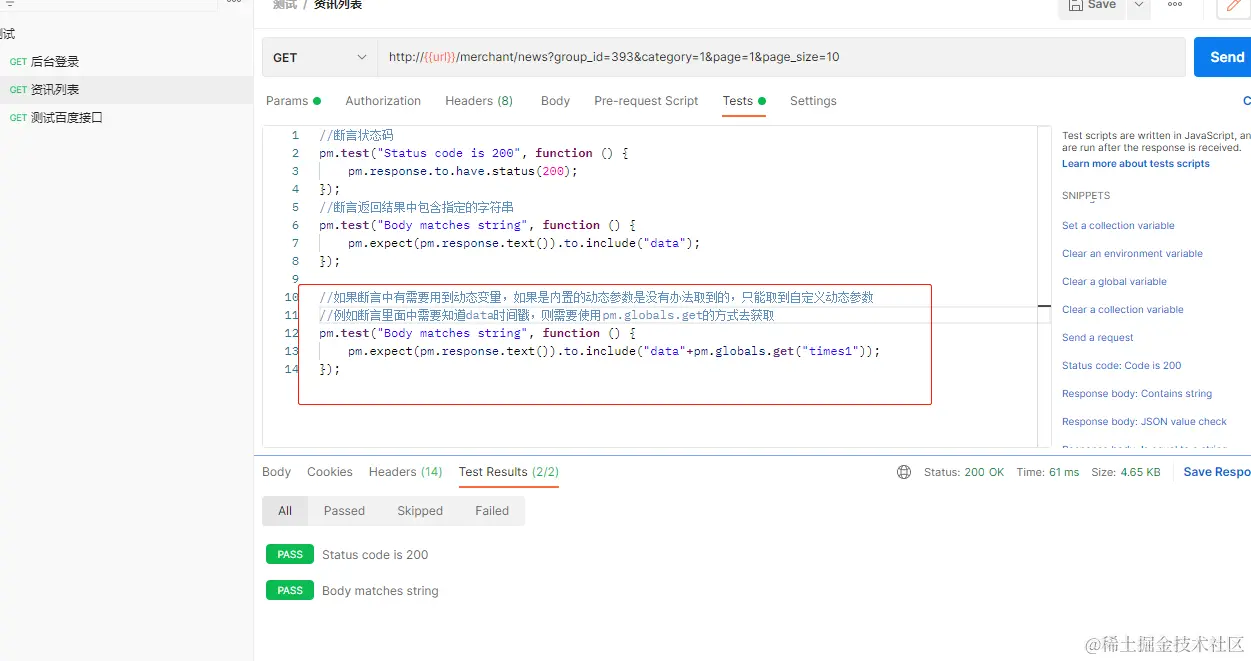1251x661 pixels.
Task: Open the GET method dropdown
Action: 320,57
